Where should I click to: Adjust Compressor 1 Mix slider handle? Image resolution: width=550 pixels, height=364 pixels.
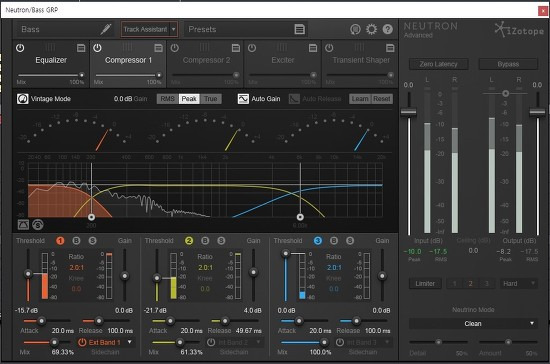[159, 75]
